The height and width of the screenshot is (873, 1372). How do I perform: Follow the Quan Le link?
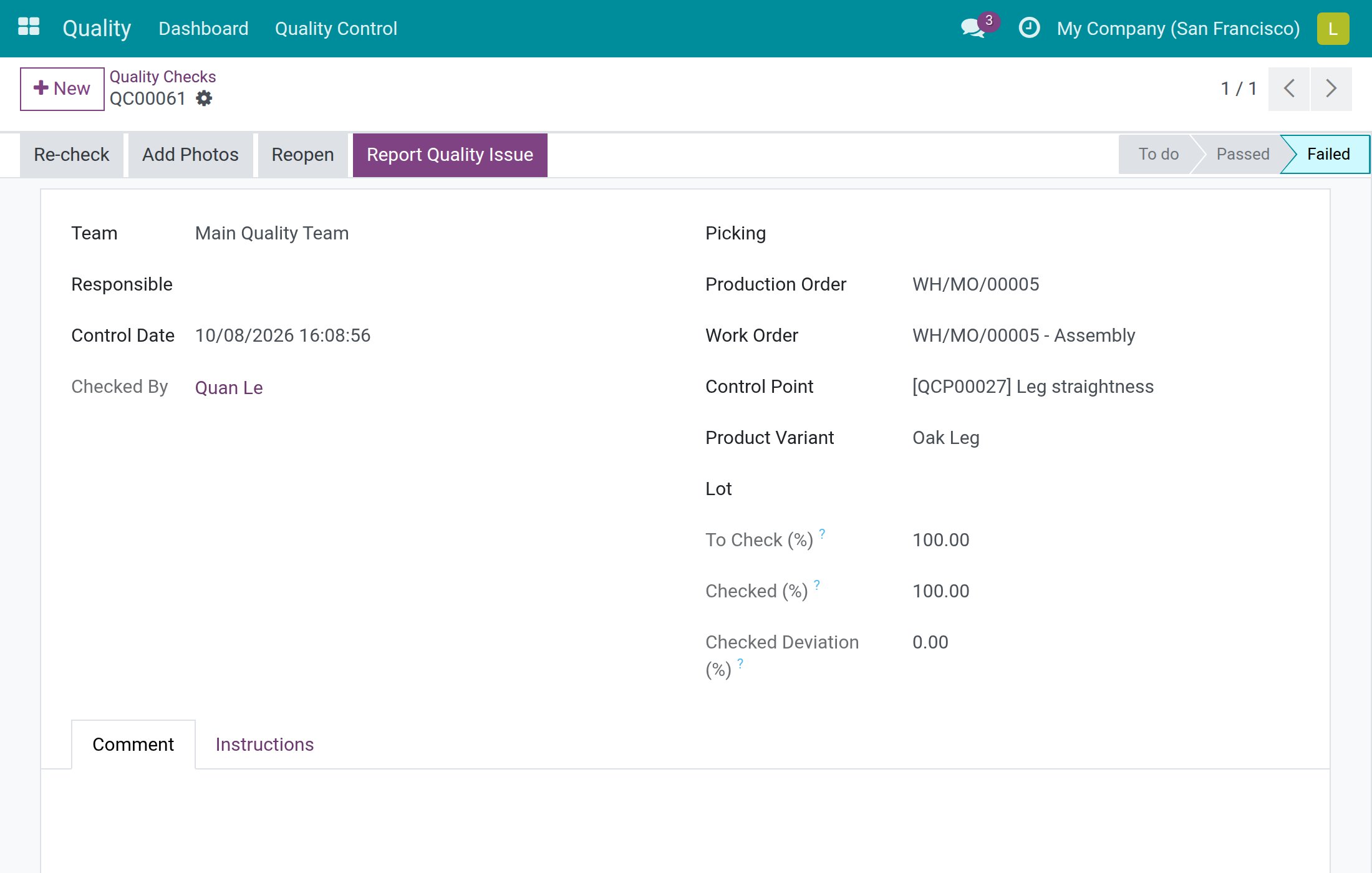[x=228, y=388]
